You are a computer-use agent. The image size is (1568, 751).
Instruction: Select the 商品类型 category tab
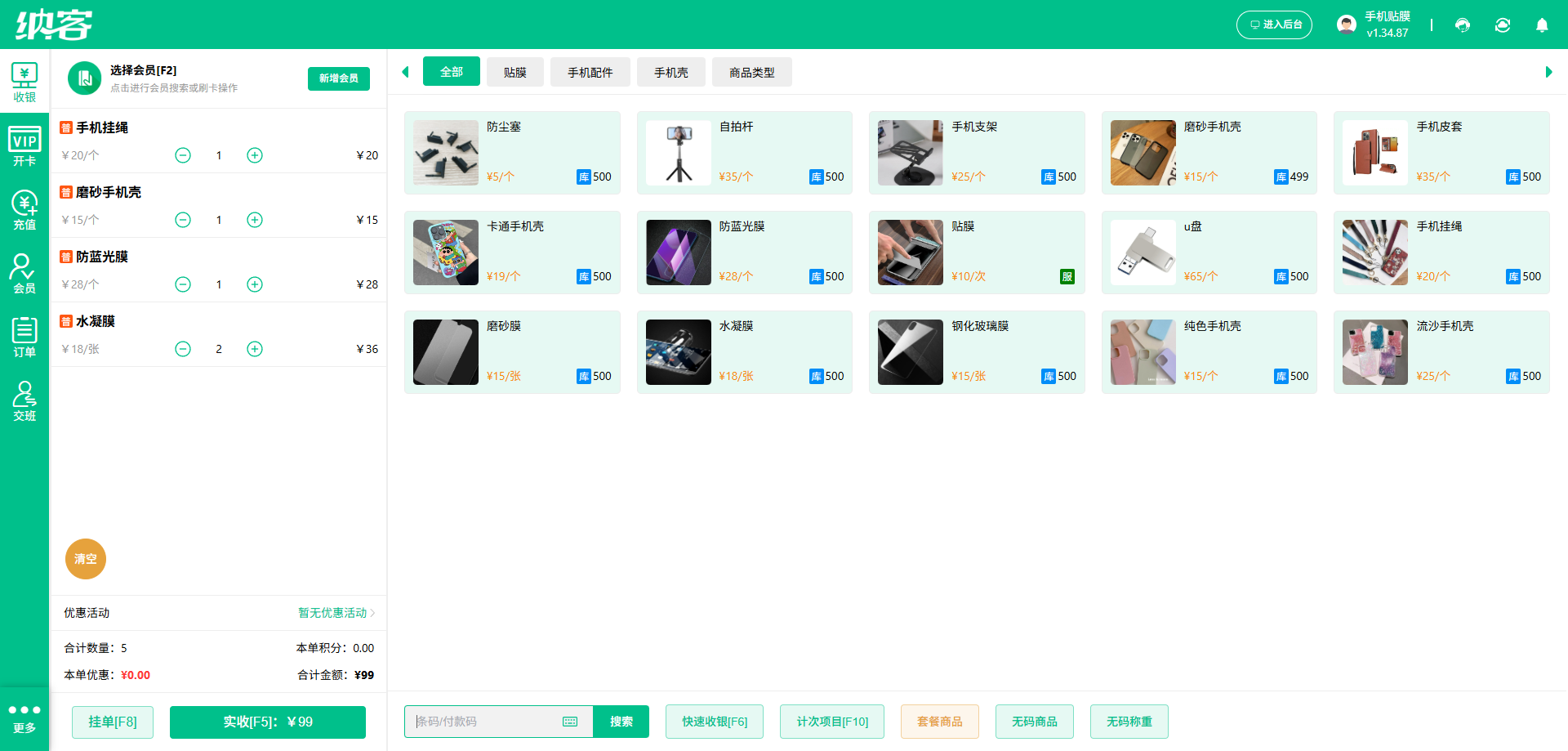click(x=752, y=73)
